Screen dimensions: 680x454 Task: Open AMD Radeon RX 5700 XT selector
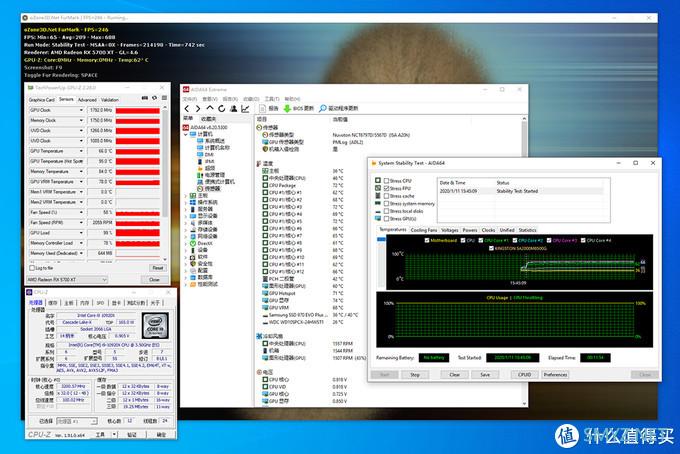point(67,280)
